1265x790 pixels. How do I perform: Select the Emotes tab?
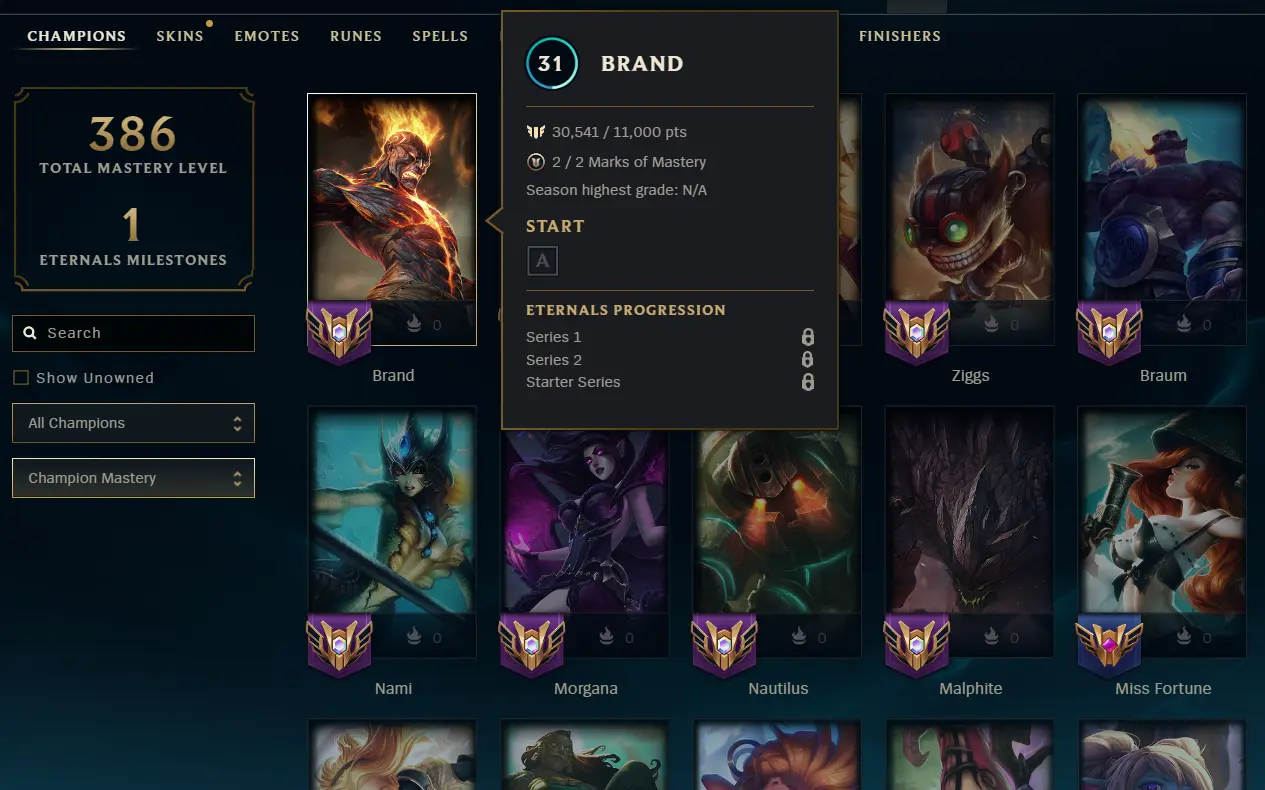click(267, 36)
